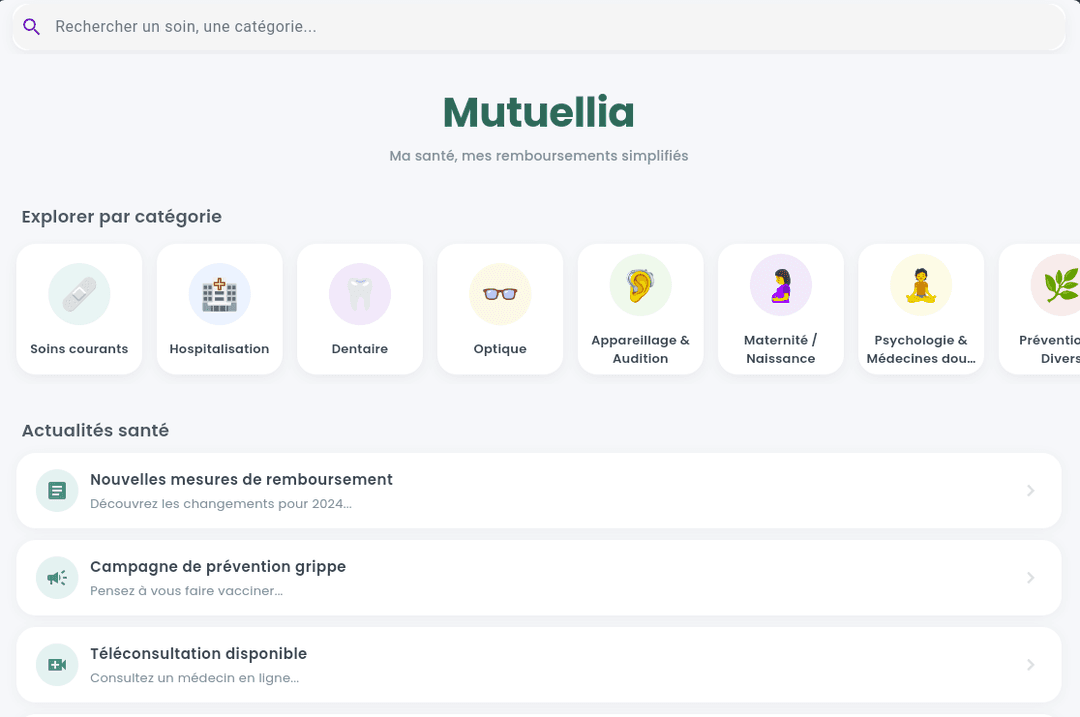The image size is (1080, 717).
Task: Select the Dentaire tooth icon
Action: click(359, 293)
